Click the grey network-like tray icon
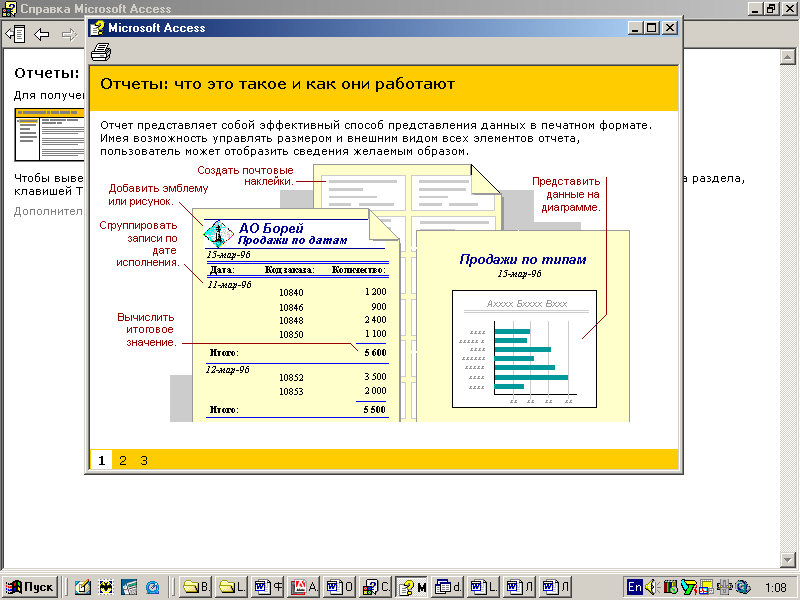Image resolution: width=800 pixels, height=600 pixels. 724,587
